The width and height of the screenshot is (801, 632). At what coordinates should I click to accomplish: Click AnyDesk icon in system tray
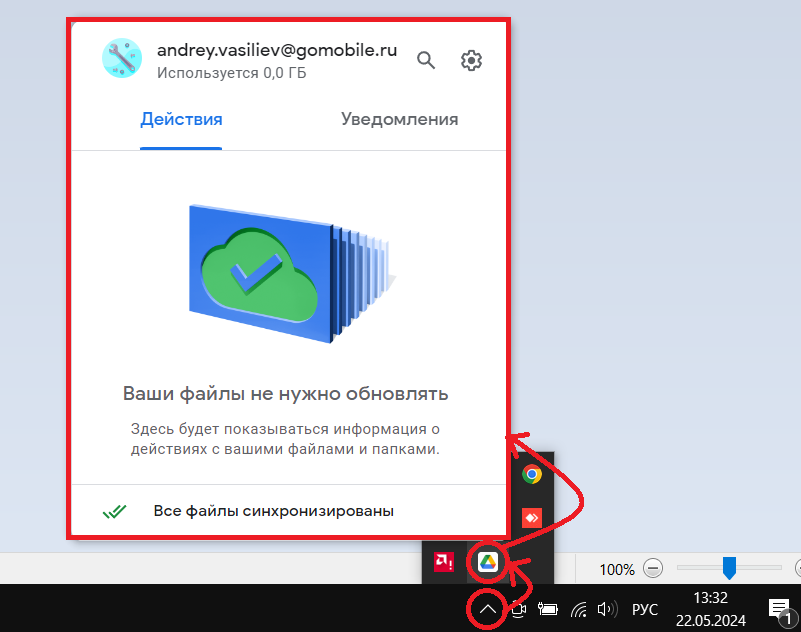(x=532, y=518)
